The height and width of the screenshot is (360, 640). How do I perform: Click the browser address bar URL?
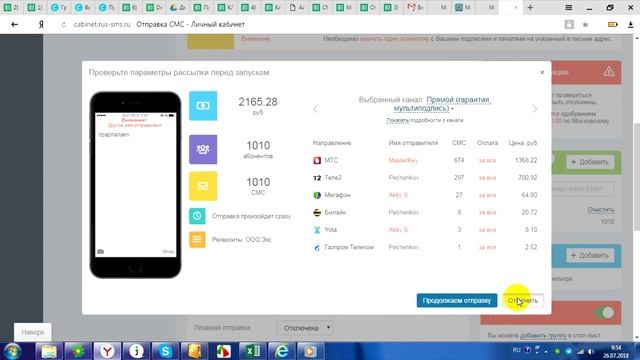click(x=102, y=24)
